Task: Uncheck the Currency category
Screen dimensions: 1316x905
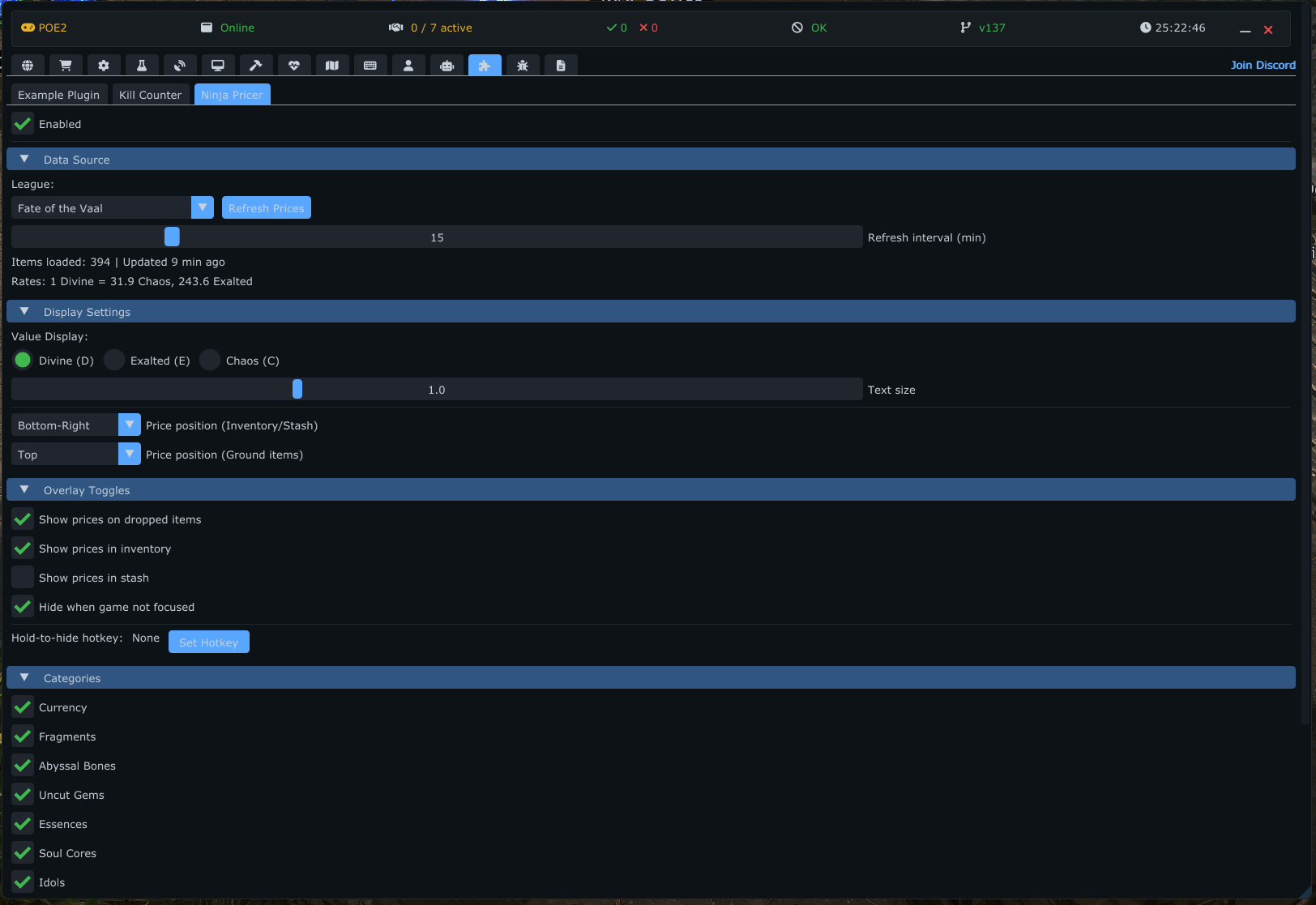Action: coord(23,707)
